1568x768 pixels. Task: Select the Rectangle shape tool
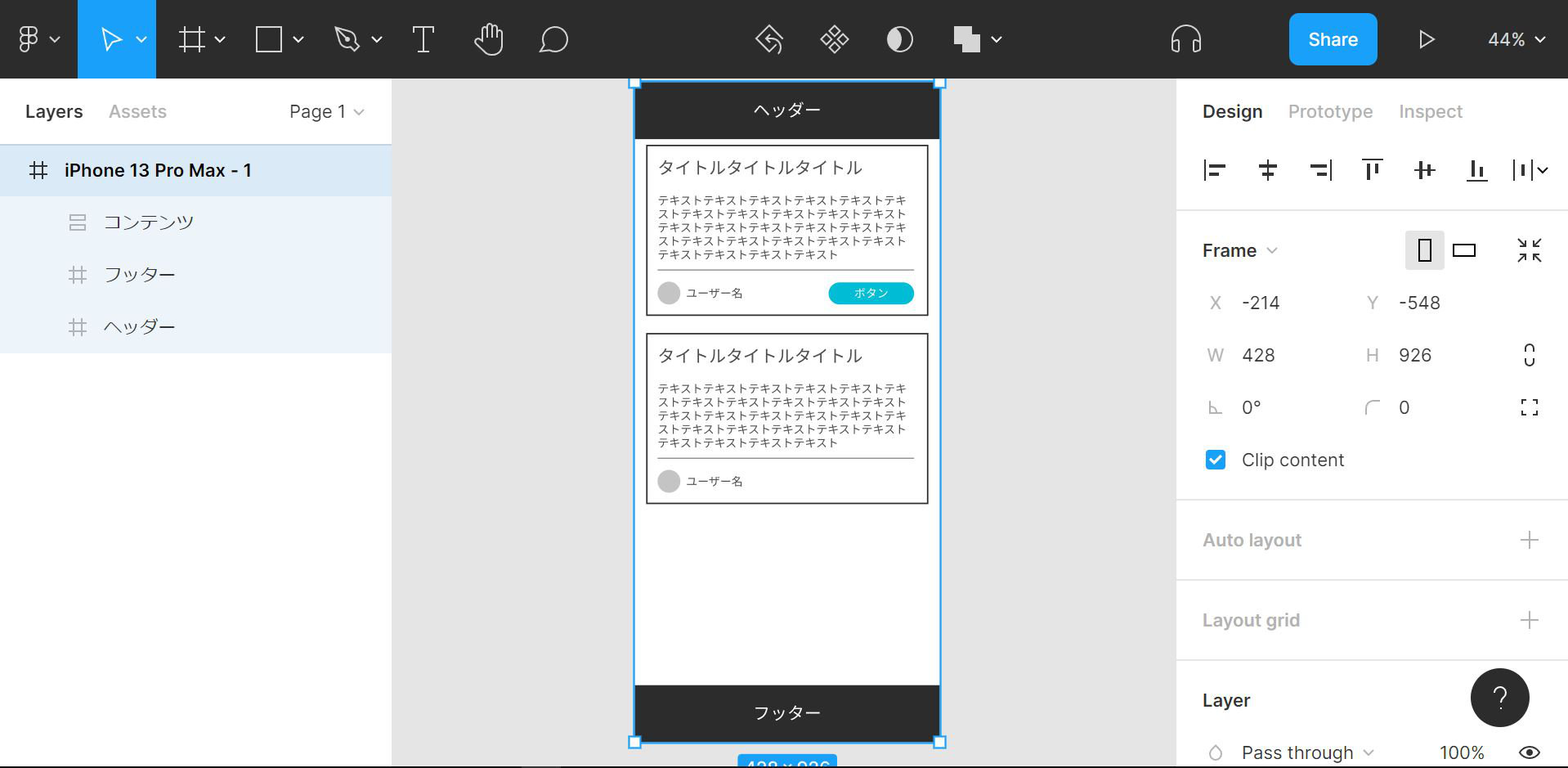(269, 39)
